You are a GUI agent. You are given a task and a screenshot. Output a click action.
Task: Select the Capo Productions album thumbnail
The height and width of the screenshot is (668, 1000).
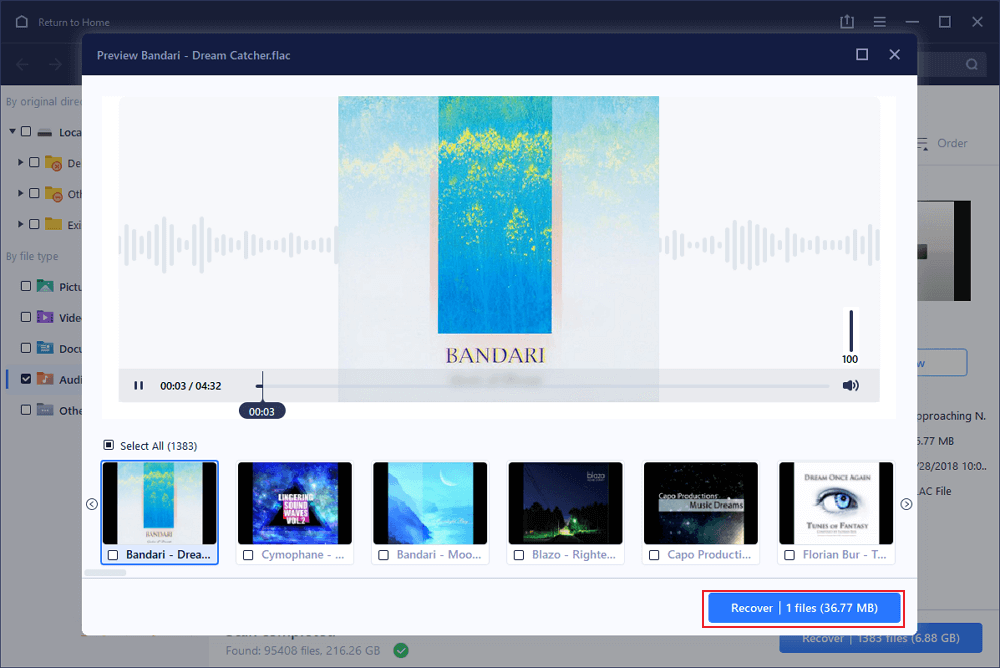point(701,503)
